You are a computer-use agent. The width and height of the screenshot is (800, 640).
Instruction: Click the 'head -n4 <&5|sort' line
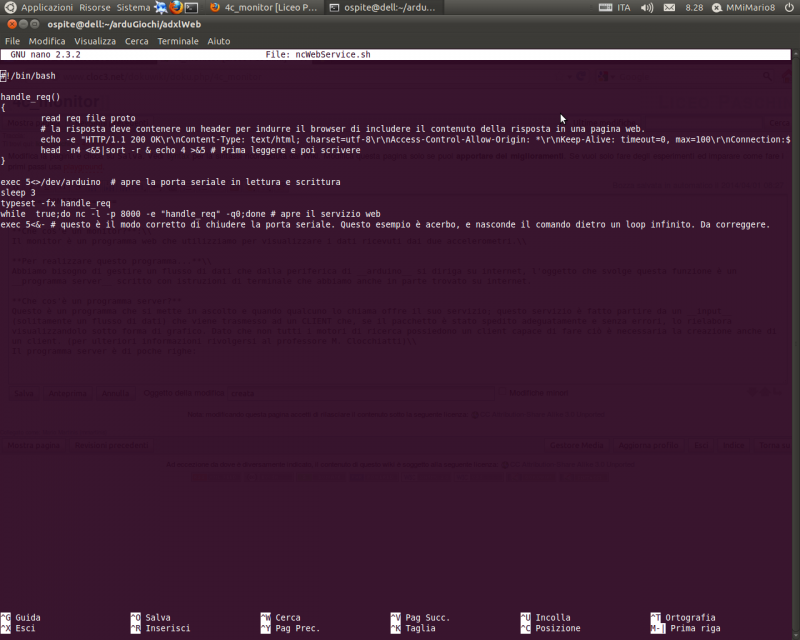pos(201,151)
